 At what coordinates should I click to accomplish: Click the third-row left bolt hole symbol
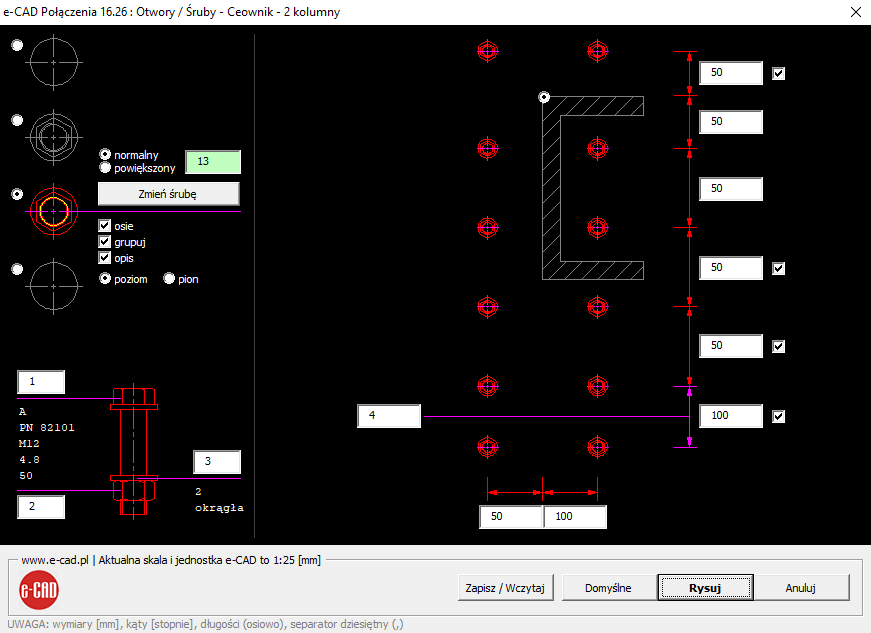pos(488,228)
